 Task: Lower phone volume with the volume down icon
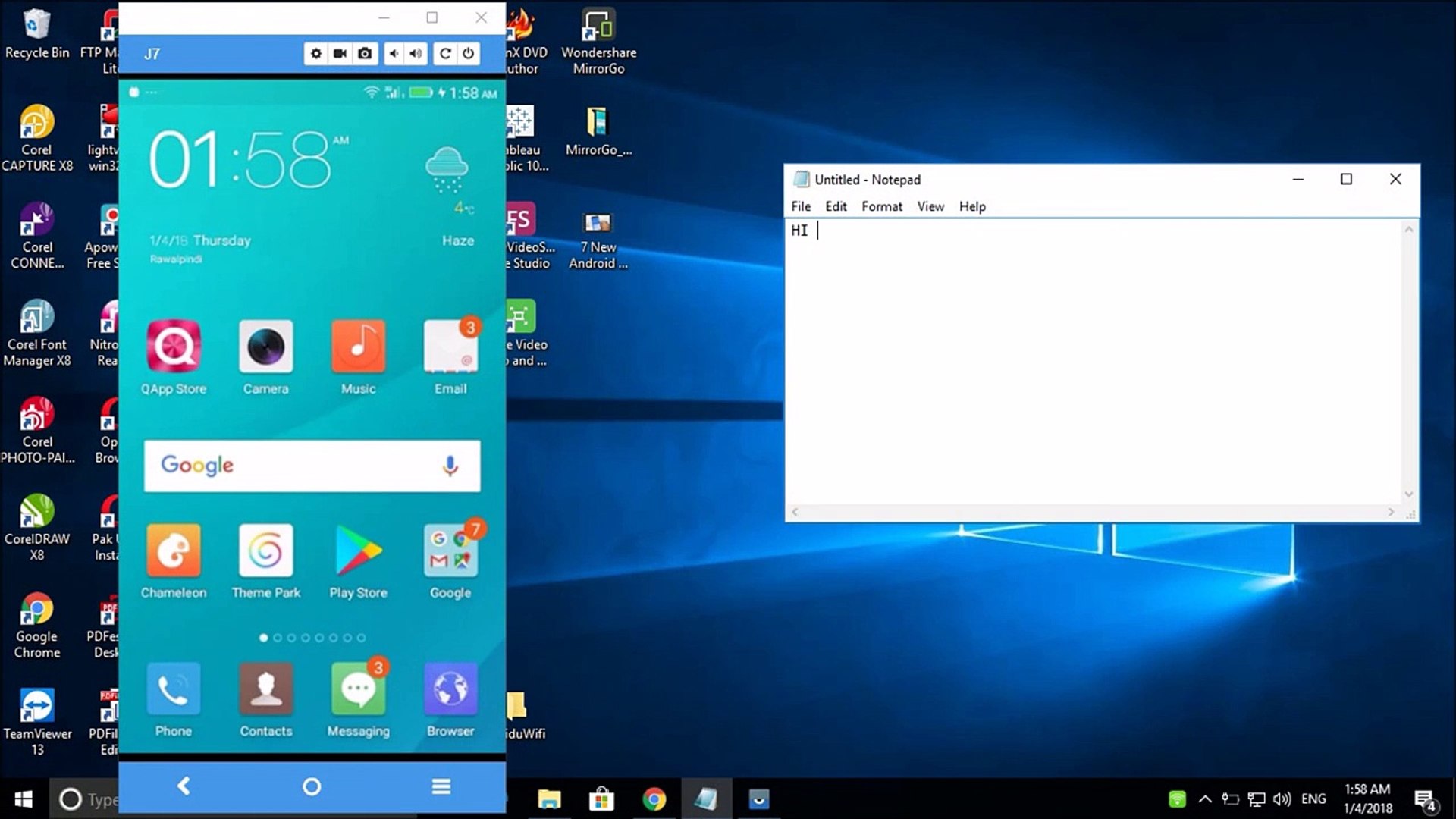pyautogui.click(x=394, y=53)
